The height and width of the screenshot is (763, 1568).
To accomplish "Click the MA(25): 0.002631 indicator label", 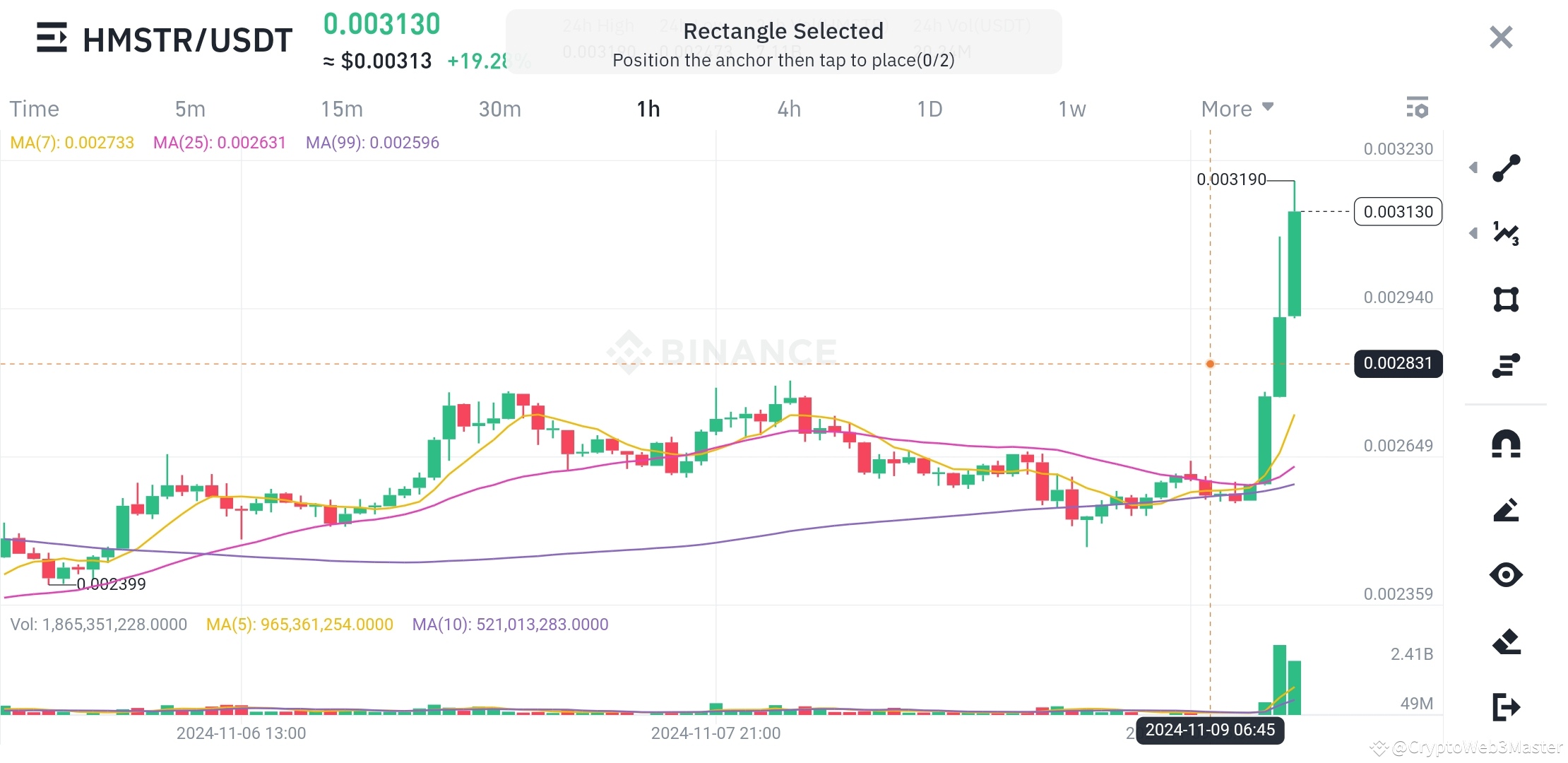I will [x=220, y=143].
